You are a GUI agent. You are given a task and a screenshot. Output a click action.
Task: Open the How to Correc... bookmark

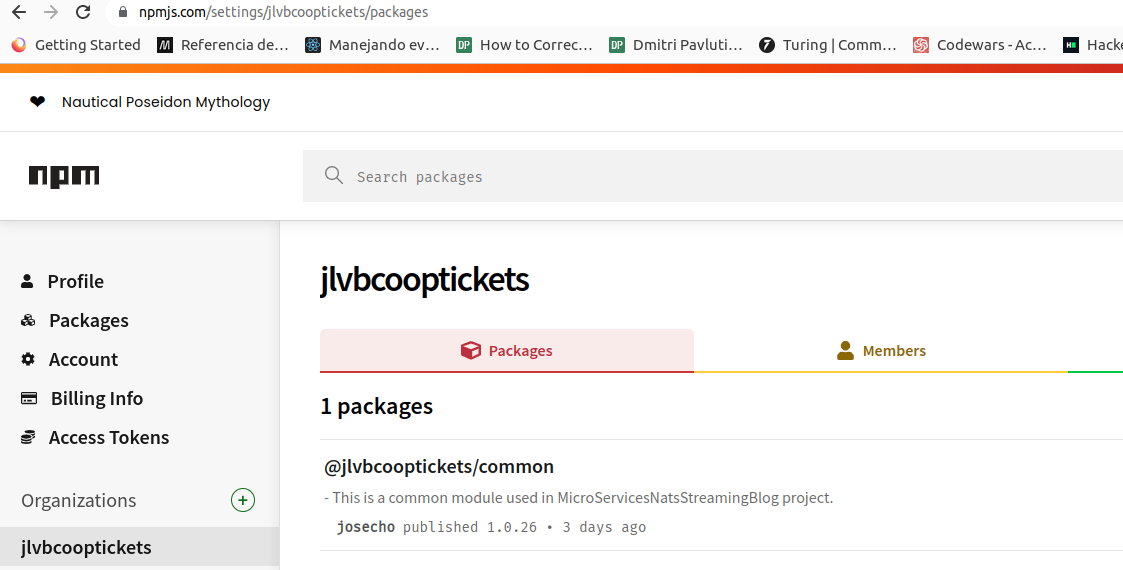click(x=524, y=45)
